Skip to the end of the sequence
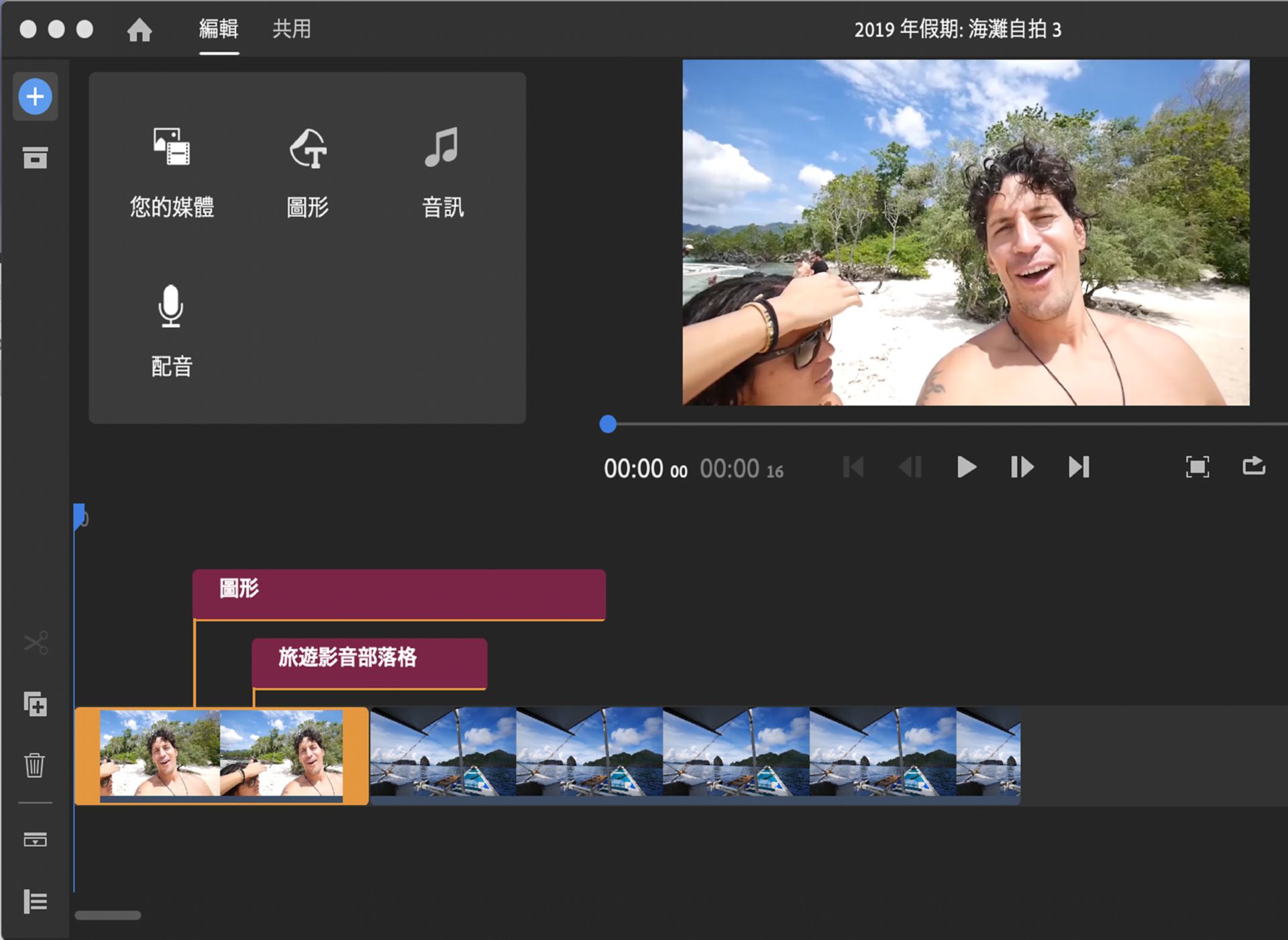Image resolution: width=1288 pixels, height=940 pixels. coord(1080,468)
